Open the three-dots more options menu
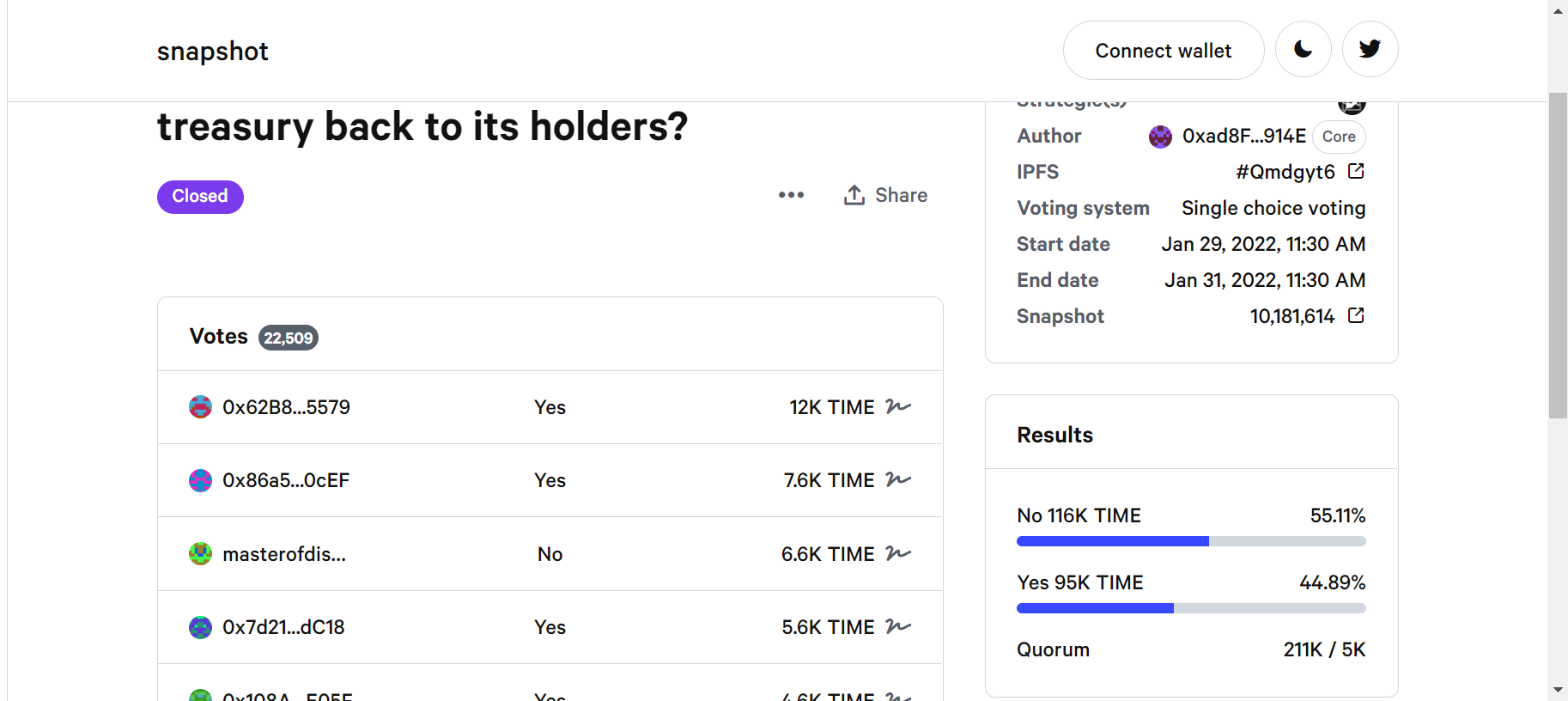Screen dimensions: 1568x701 [x=791, y=195]
